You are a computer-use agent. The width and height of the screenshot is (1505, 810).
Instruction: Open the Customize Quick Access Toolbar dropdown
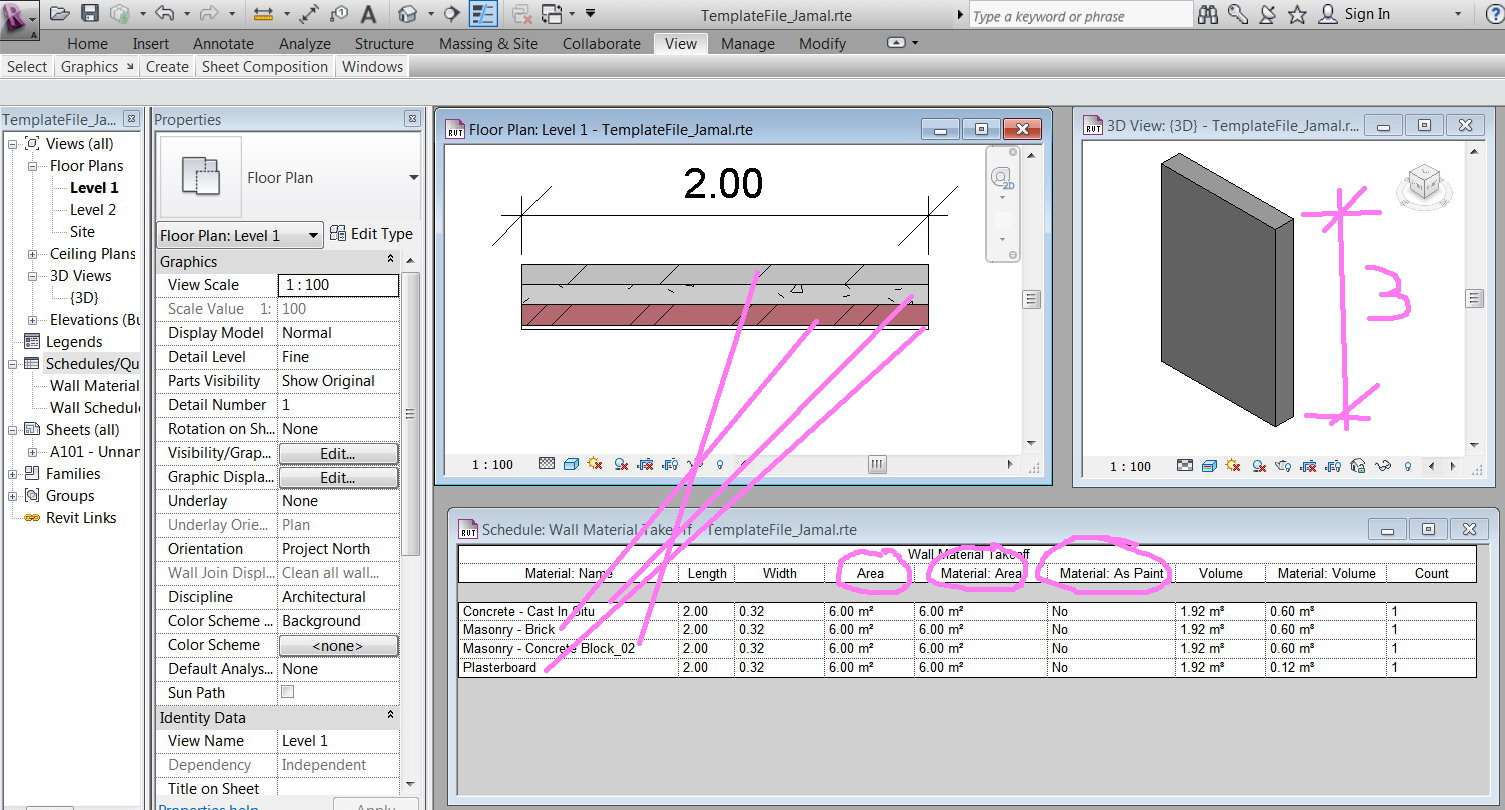coord(590,14)
